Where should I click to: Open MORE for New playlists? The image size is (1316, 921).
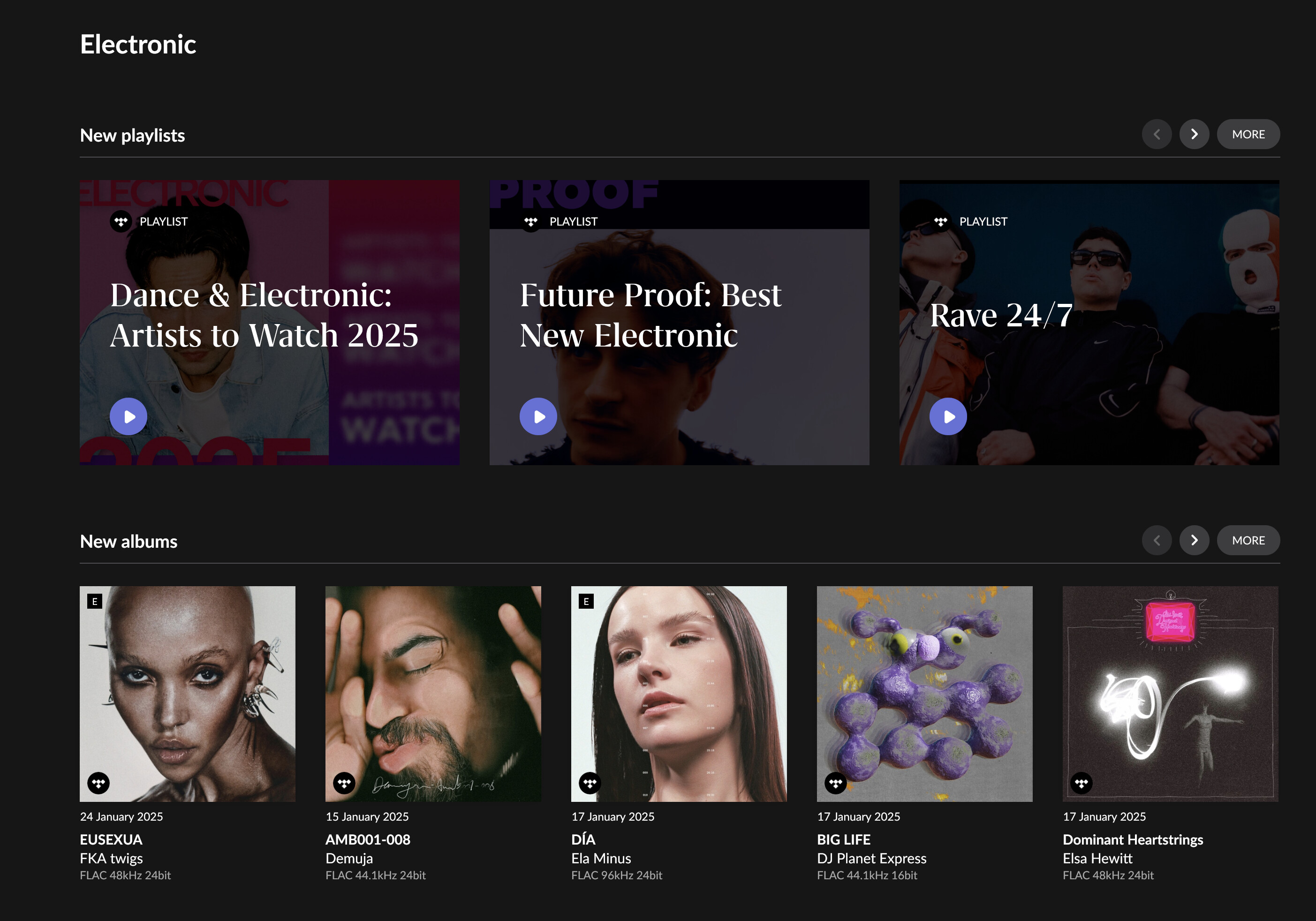point(1248,135)
